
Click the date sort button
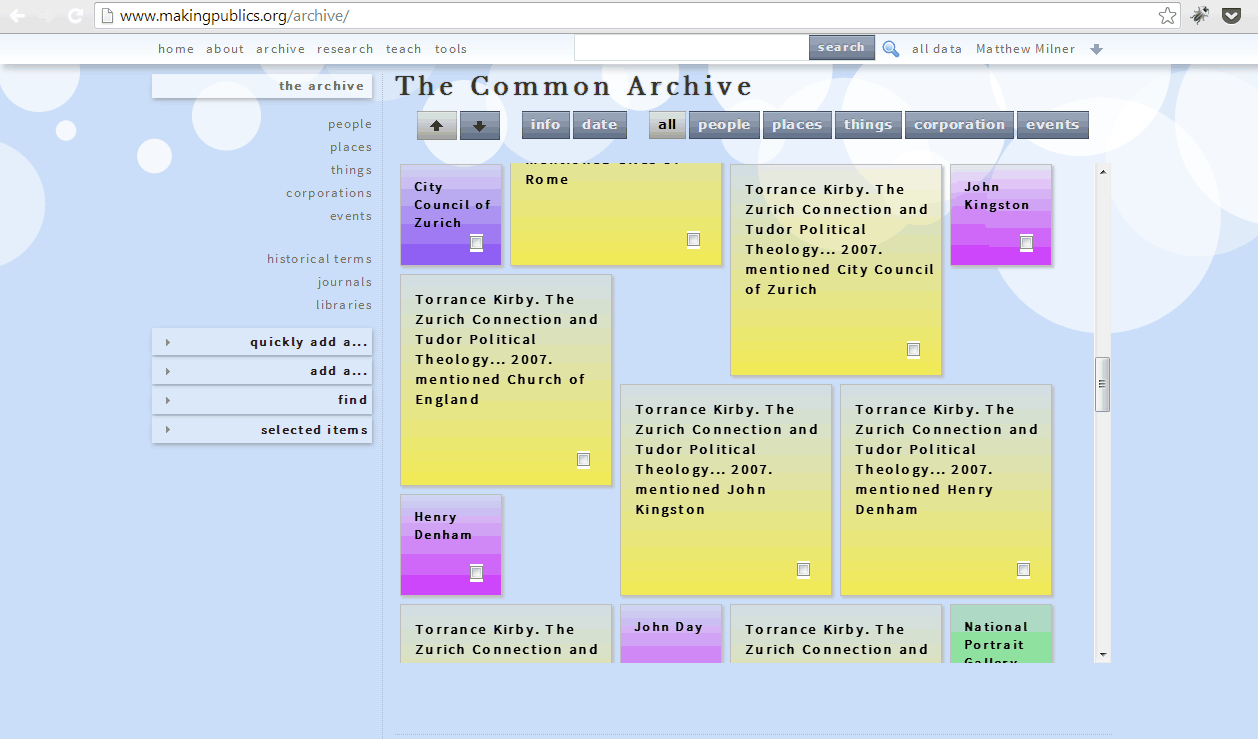600,125
